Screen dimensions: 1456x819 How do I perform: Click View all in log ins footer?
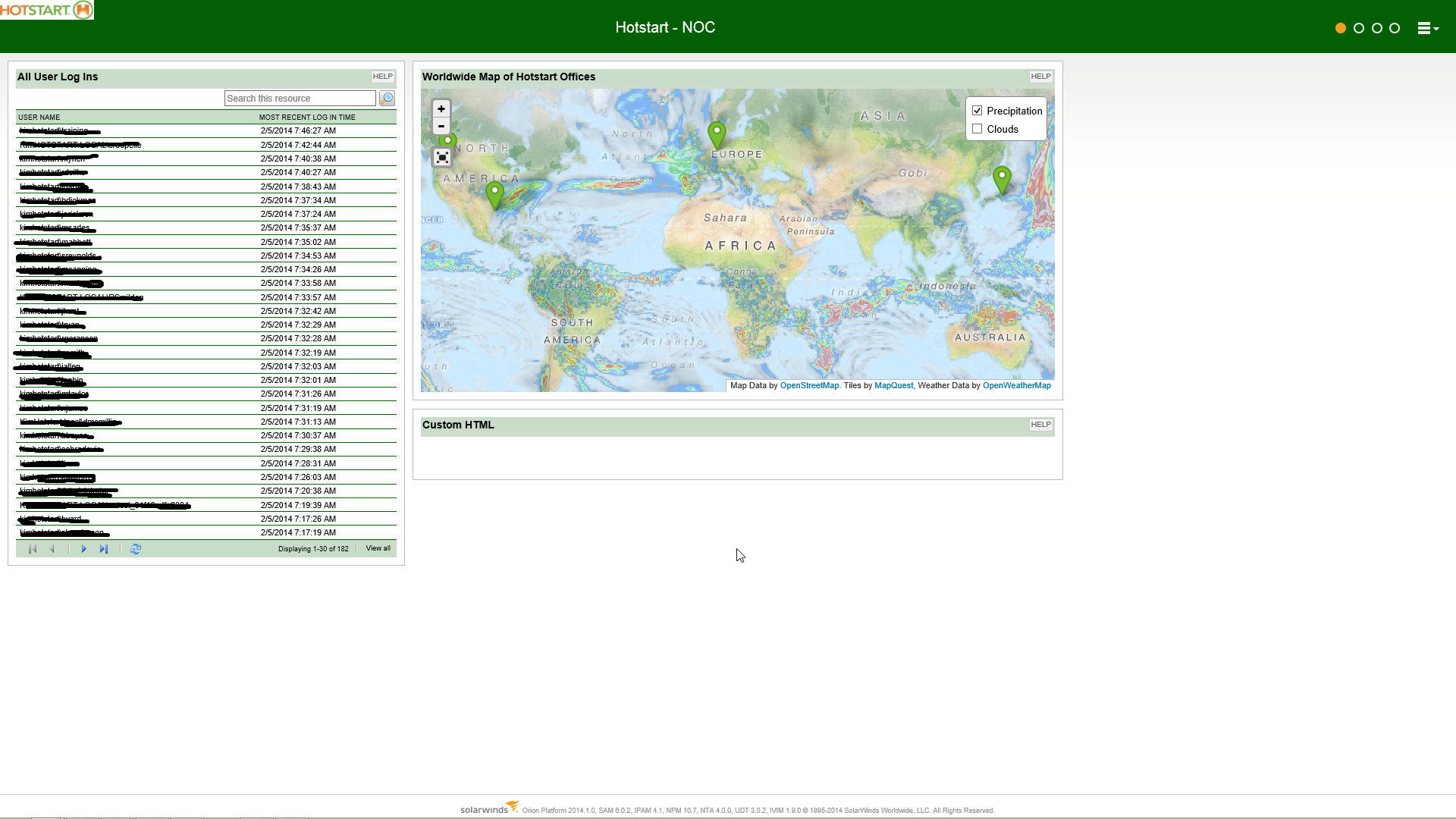[378, 548]
